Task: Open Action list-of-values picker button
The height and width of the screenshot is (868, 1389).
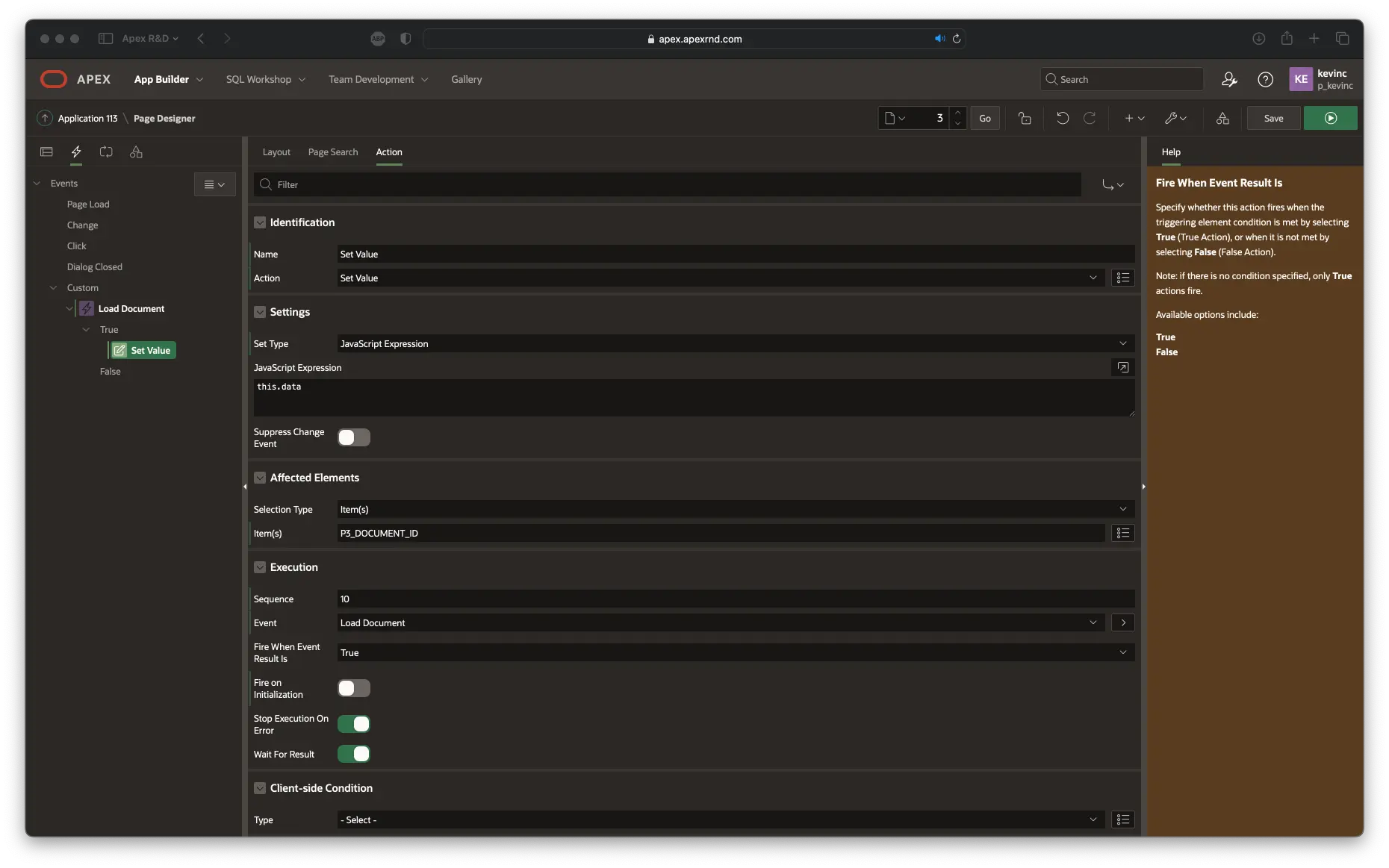Action: tap(1122, 278)
